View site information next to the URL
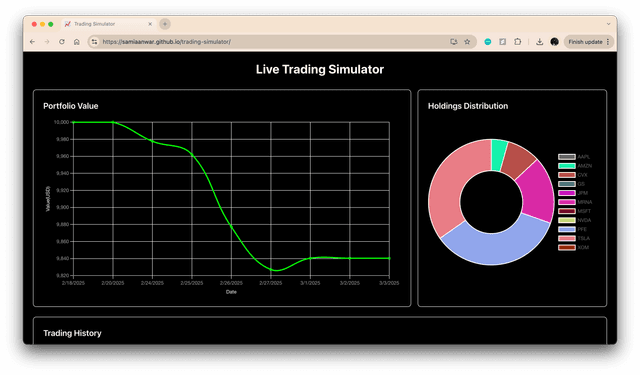Screen dimensions: 640x375 point(94,42)
